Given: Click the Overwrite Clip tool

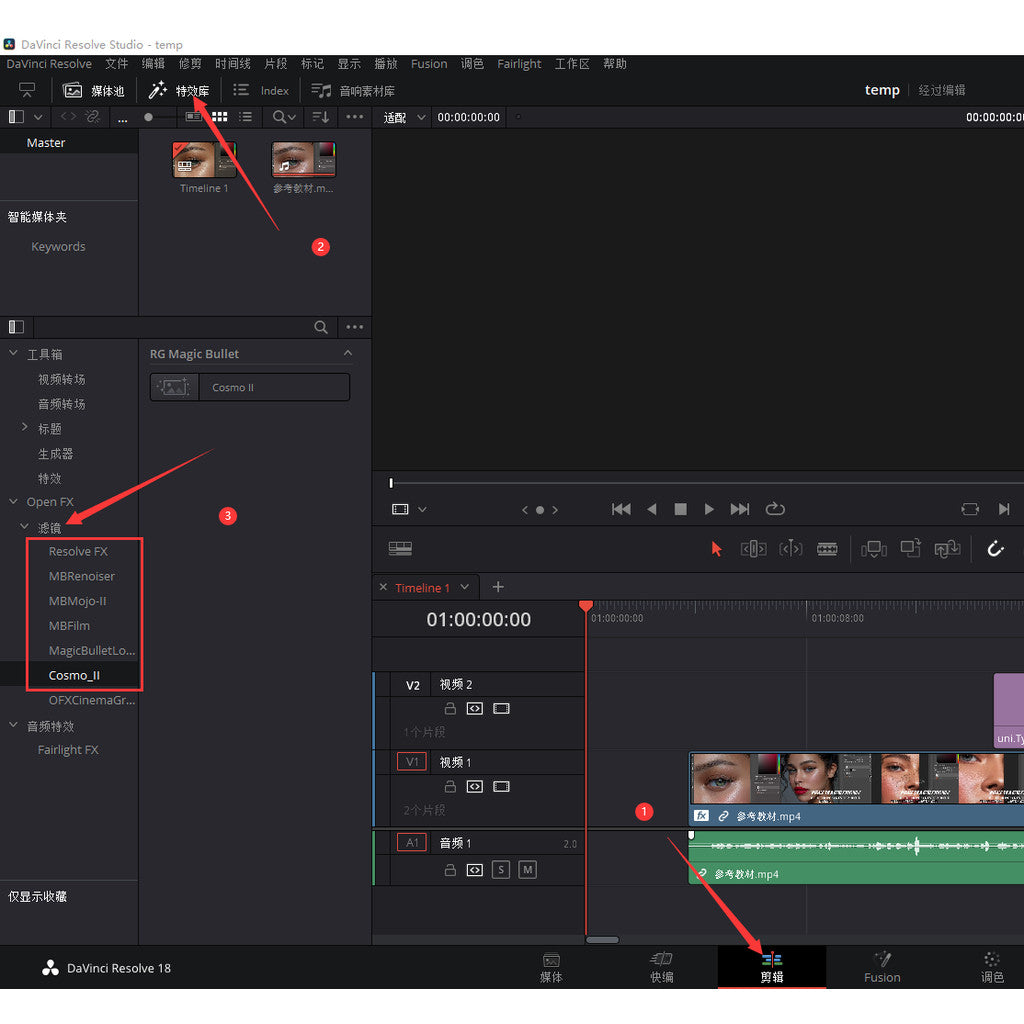Looking at the screenshot, I should pyautogui.click(x=910, y=548).
